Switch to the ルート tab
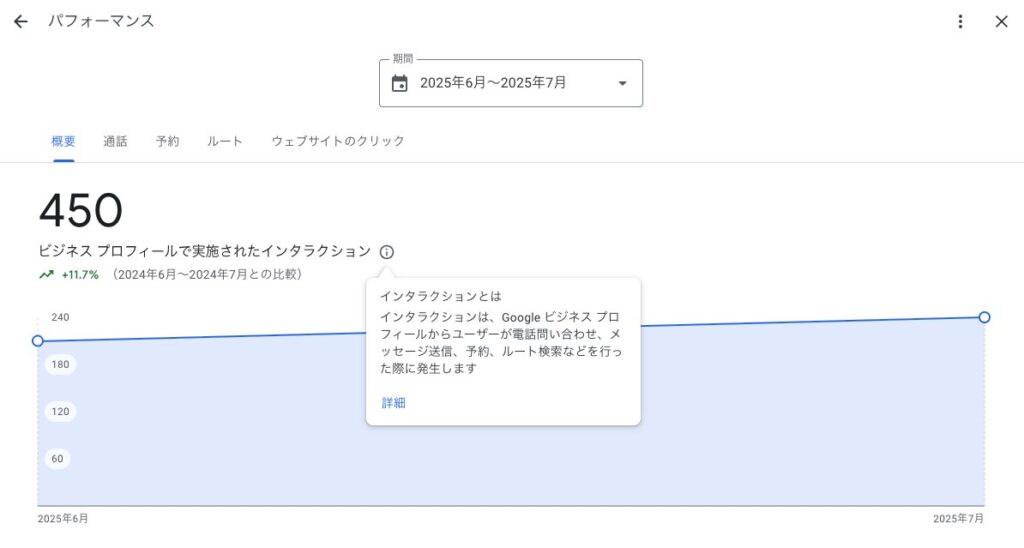Screen dimensions: 1024x548 point(225,141)
